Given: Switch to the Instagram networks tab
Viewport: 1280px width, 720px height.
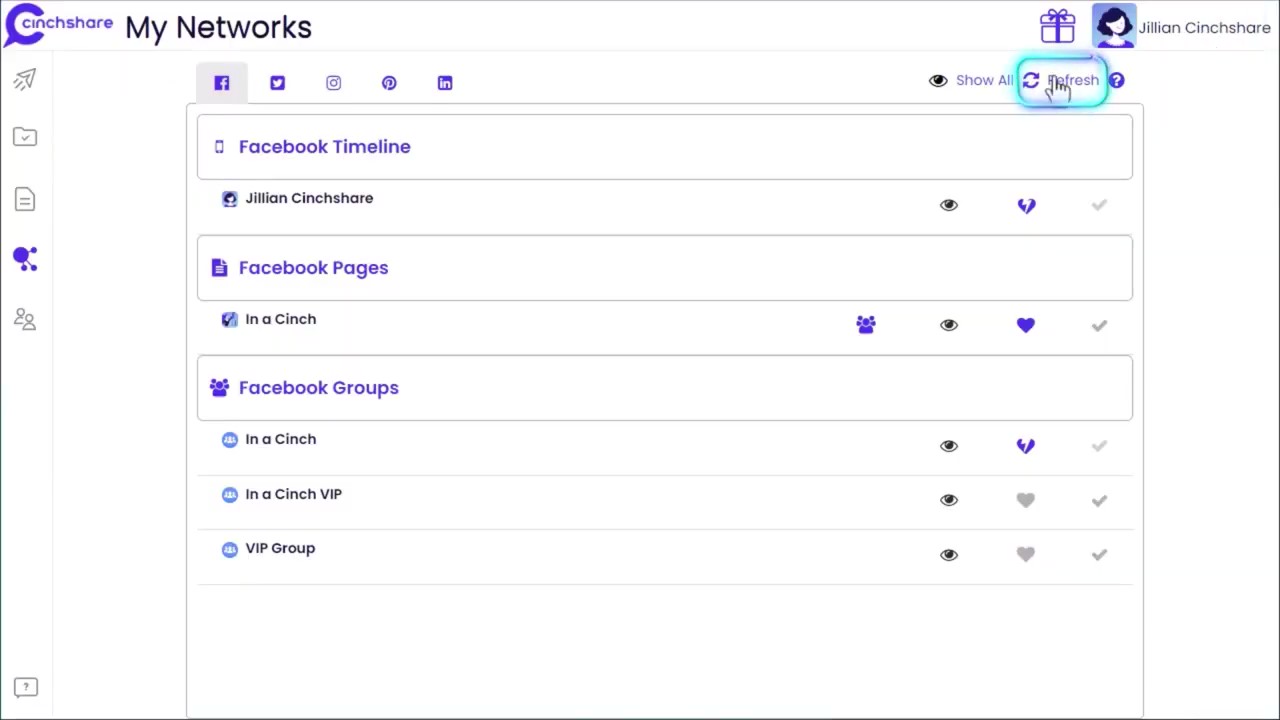Looking at the screenshot, I should coord(333,83).
